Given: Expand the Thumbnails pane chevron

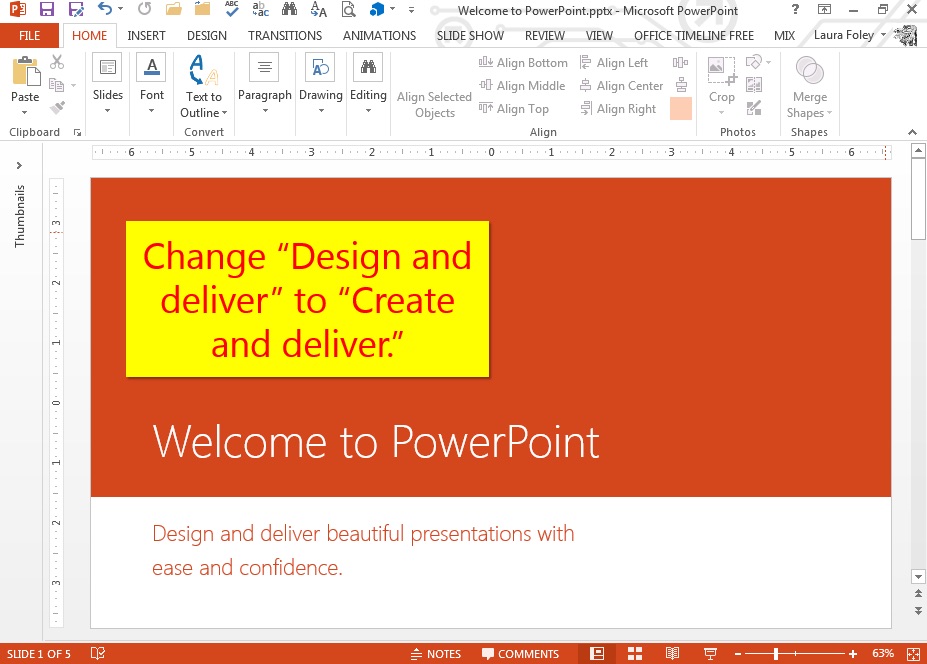Looking at the screenshot, I should 19,166.
